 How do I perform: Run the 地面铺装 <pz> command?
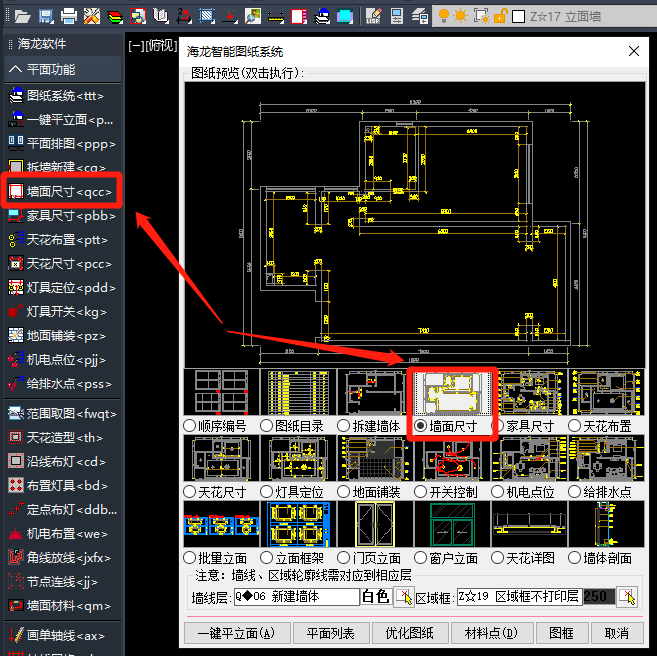click(x=60, y=335)
